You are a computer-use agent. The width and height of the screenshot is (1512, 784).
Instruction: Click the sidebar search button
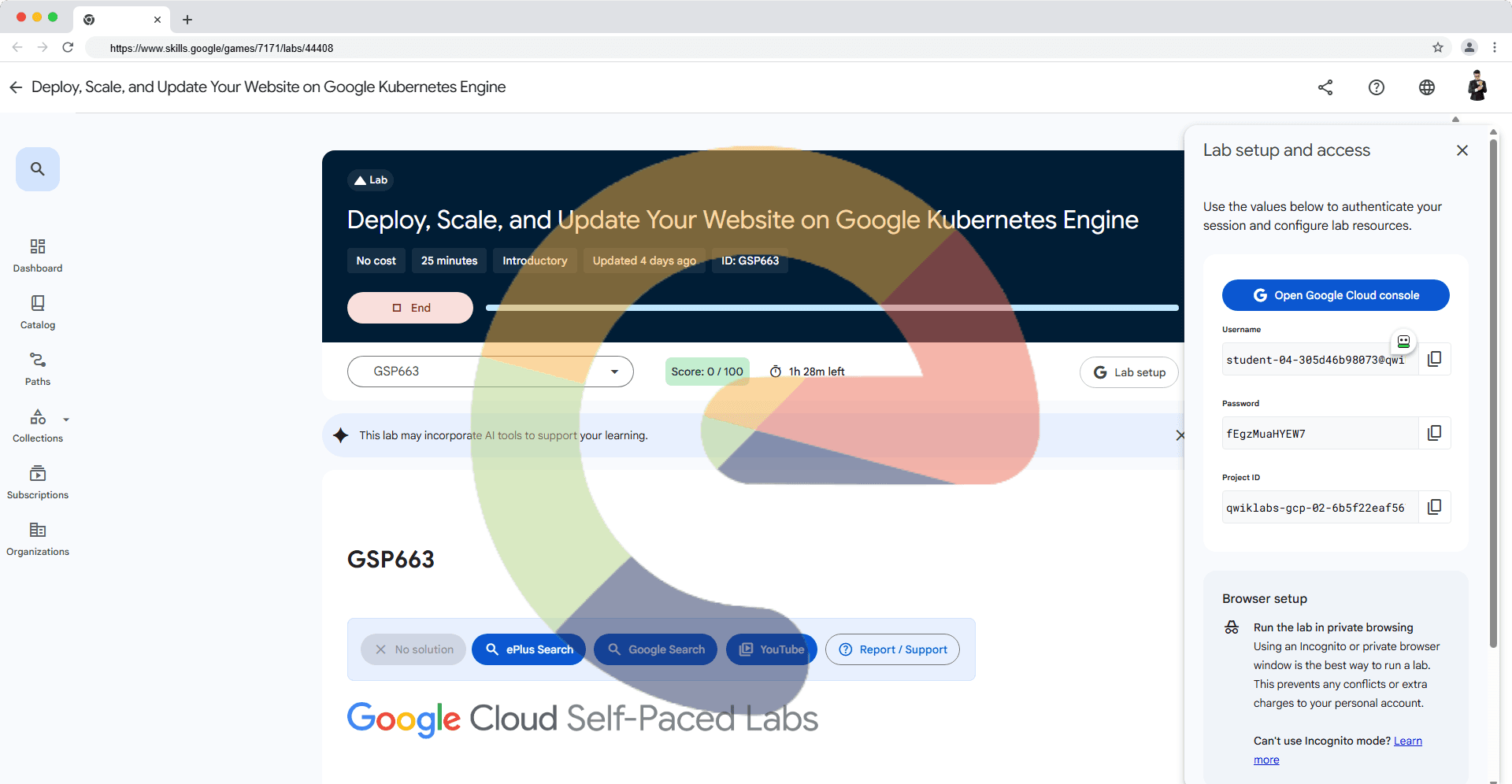(38, 169)
